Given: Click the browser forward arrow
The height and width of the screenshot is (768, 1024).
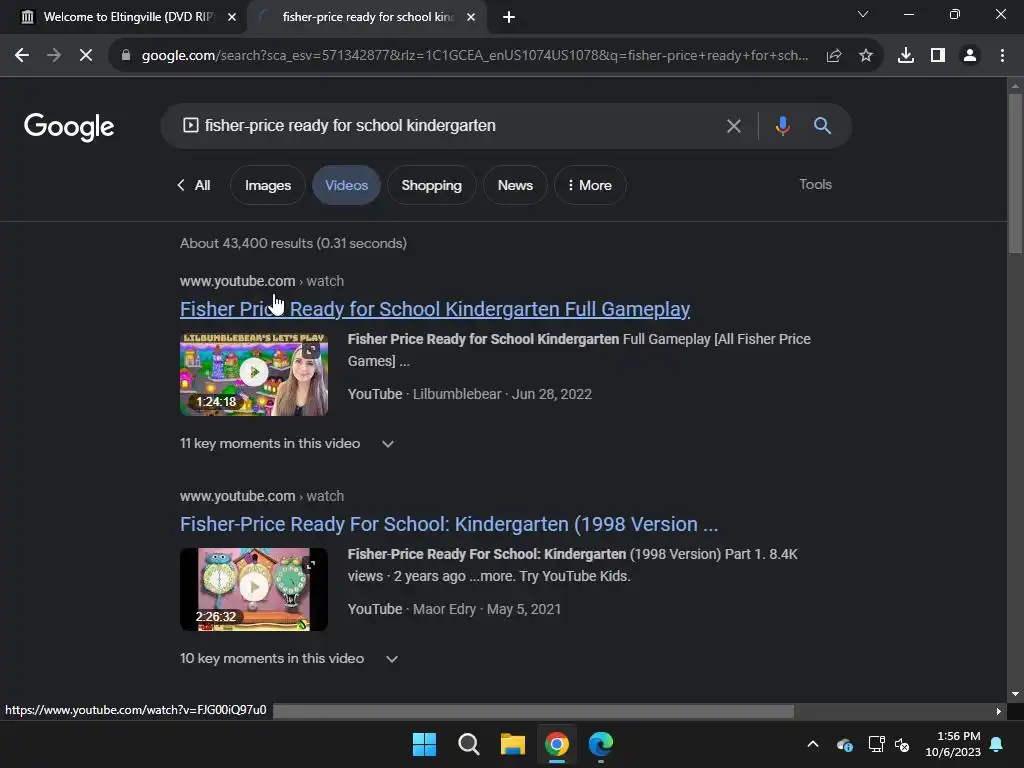Looking at the screenshot, I should [x=54, y=56].
